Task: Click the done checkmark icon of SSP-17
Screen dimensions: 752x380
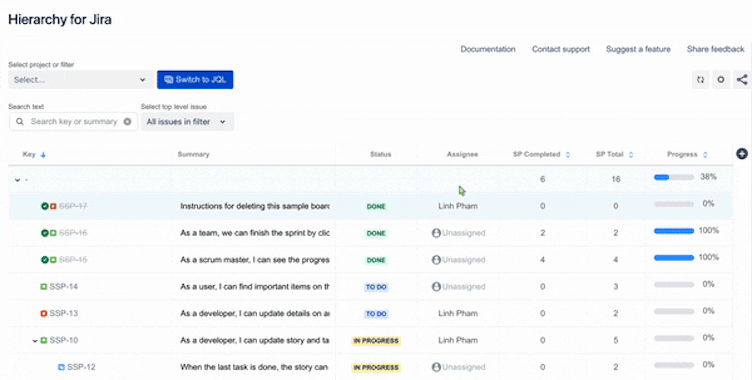Action: coord(45,206)
